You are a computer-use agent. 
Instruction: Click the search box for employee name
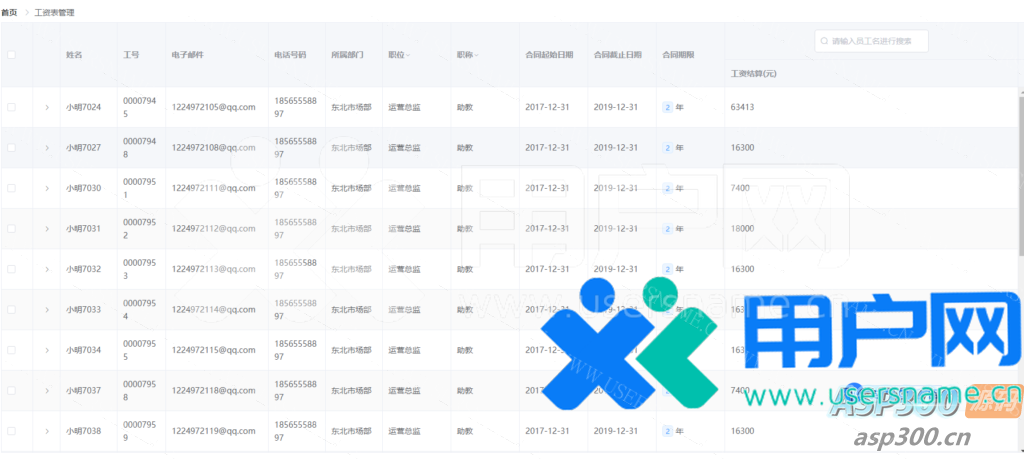tap(871, 40)
